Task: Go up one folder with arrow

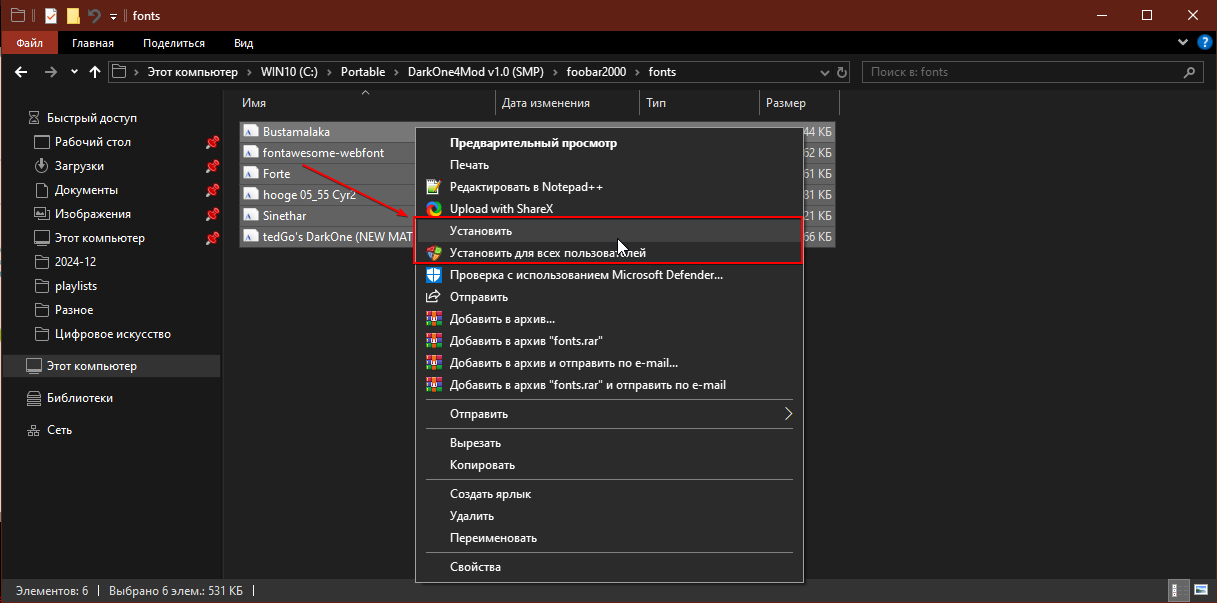Action: tap(95, 72)
